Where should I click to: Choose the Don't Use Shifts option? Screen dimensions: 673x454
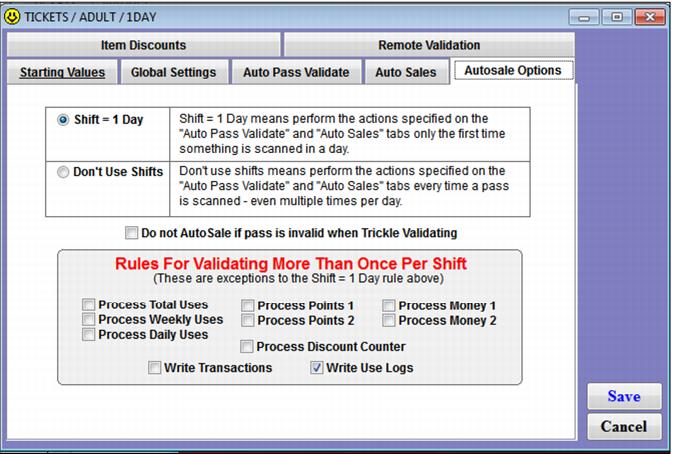(x=63, y=172)
